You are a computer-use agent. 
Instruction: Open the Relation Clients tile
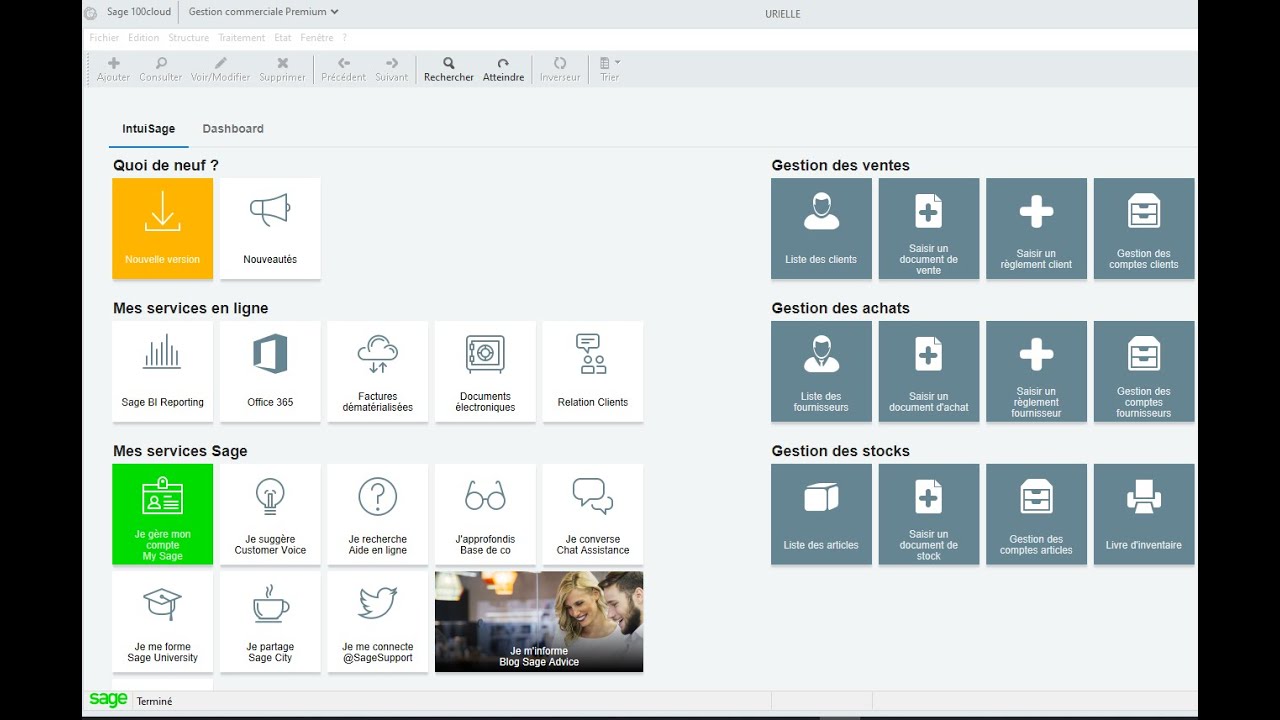(592, 371)
